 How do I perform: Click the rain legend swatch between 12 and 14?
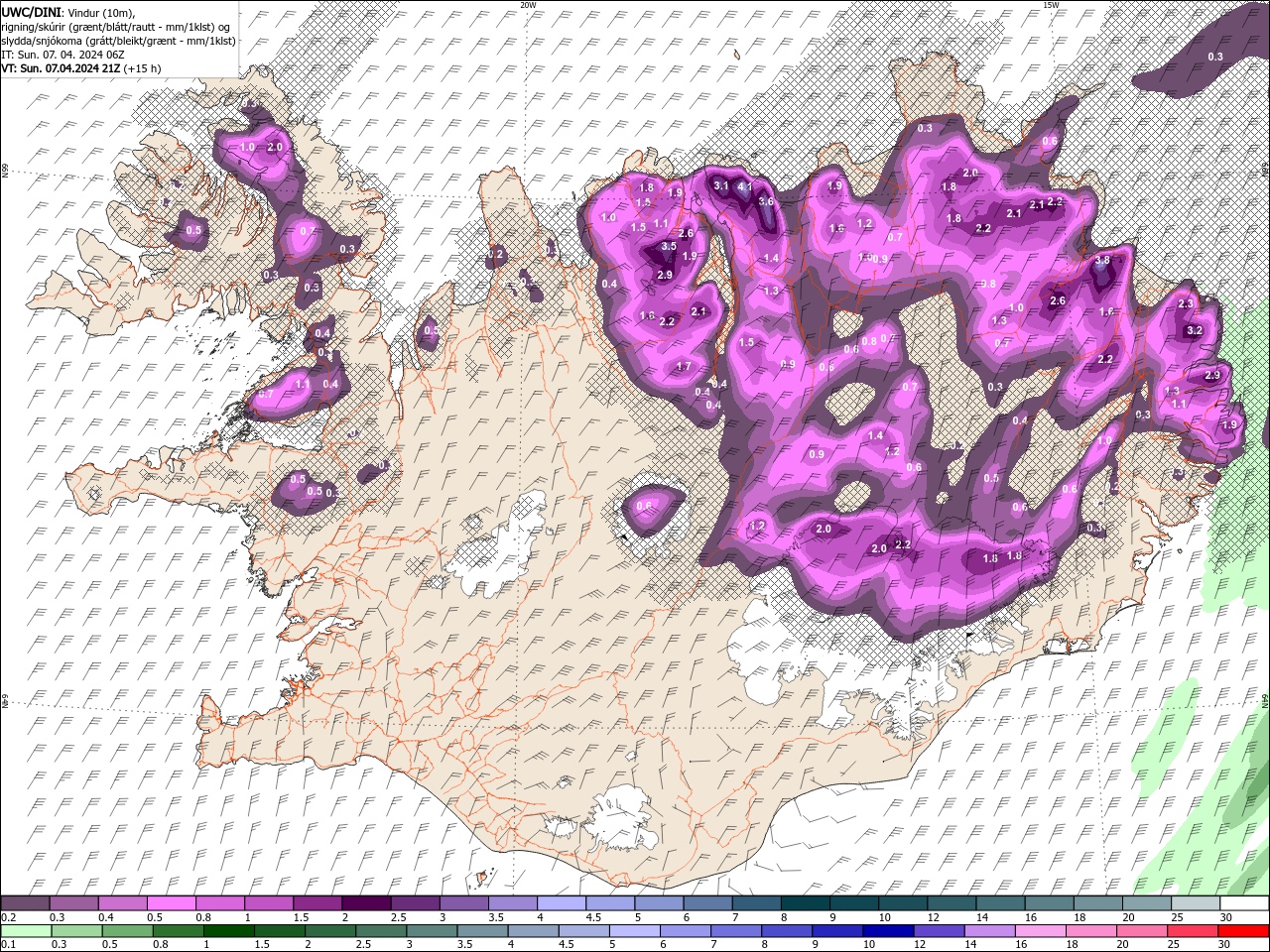point(939,930)
